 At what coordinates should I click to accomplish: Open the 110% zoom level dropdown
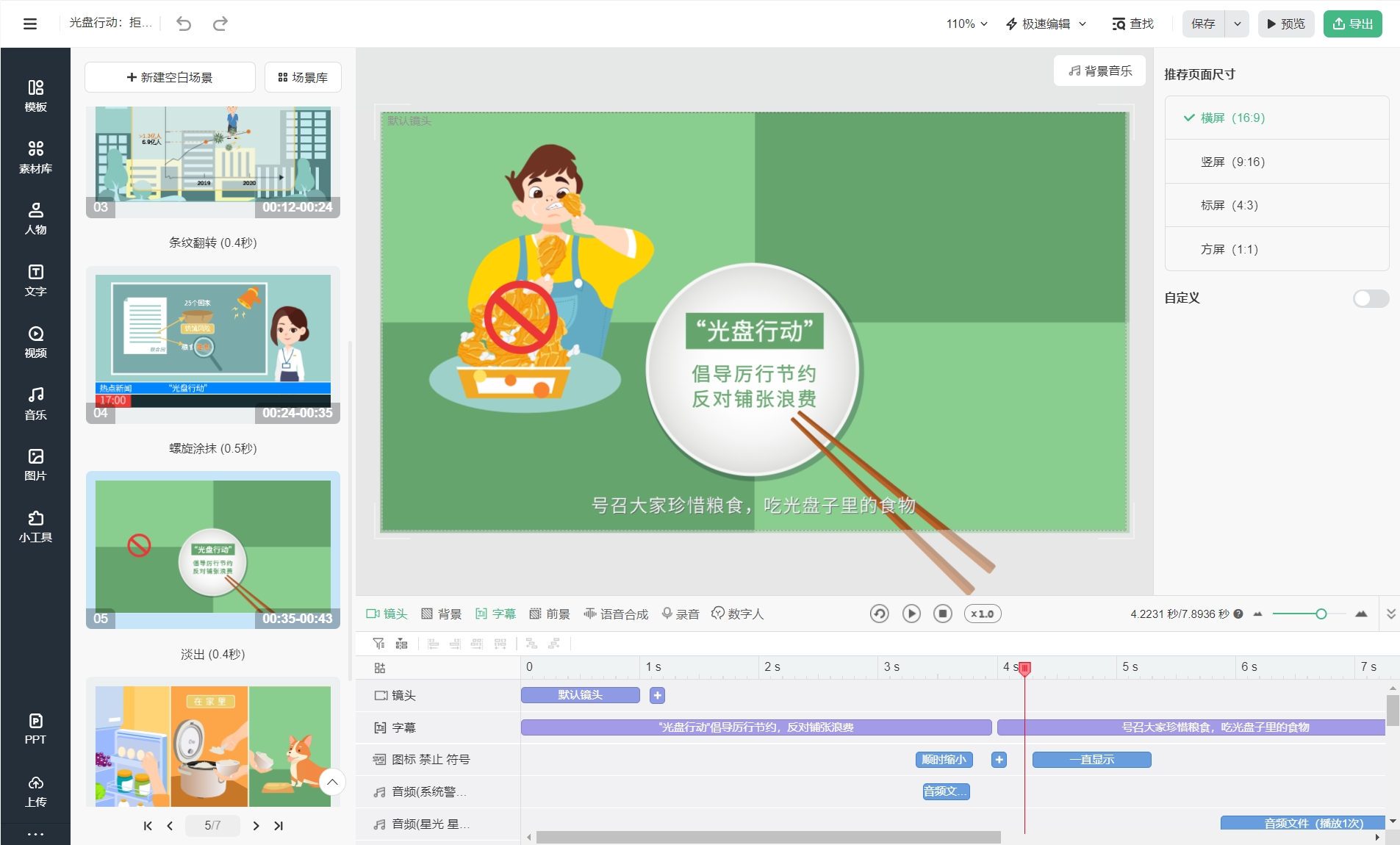[966, 24]
